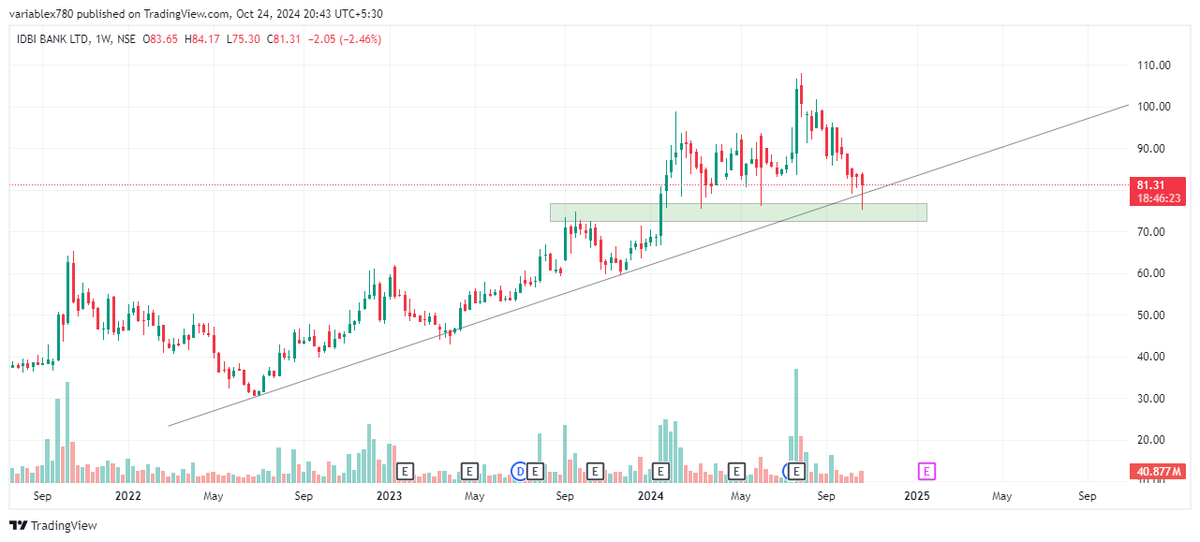This screenshot has width=1200, height=542.
Task: Click the red 81.31 current price tag
Action: pyautogui.click(x=1159, y=185)
